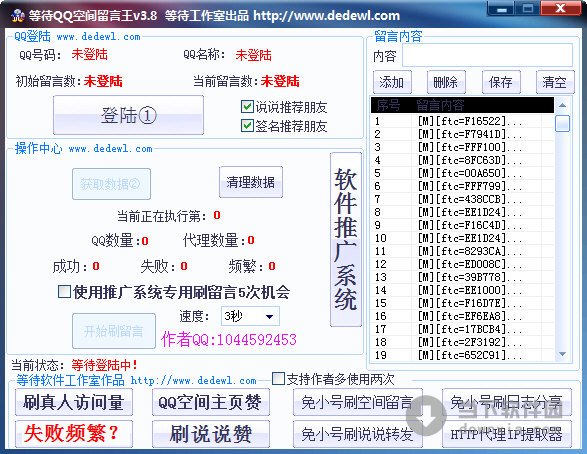This screenshot has height=454, width=587.
Task: Select row 18 [M][ftc=2F3192]
Action: [463, 342]
